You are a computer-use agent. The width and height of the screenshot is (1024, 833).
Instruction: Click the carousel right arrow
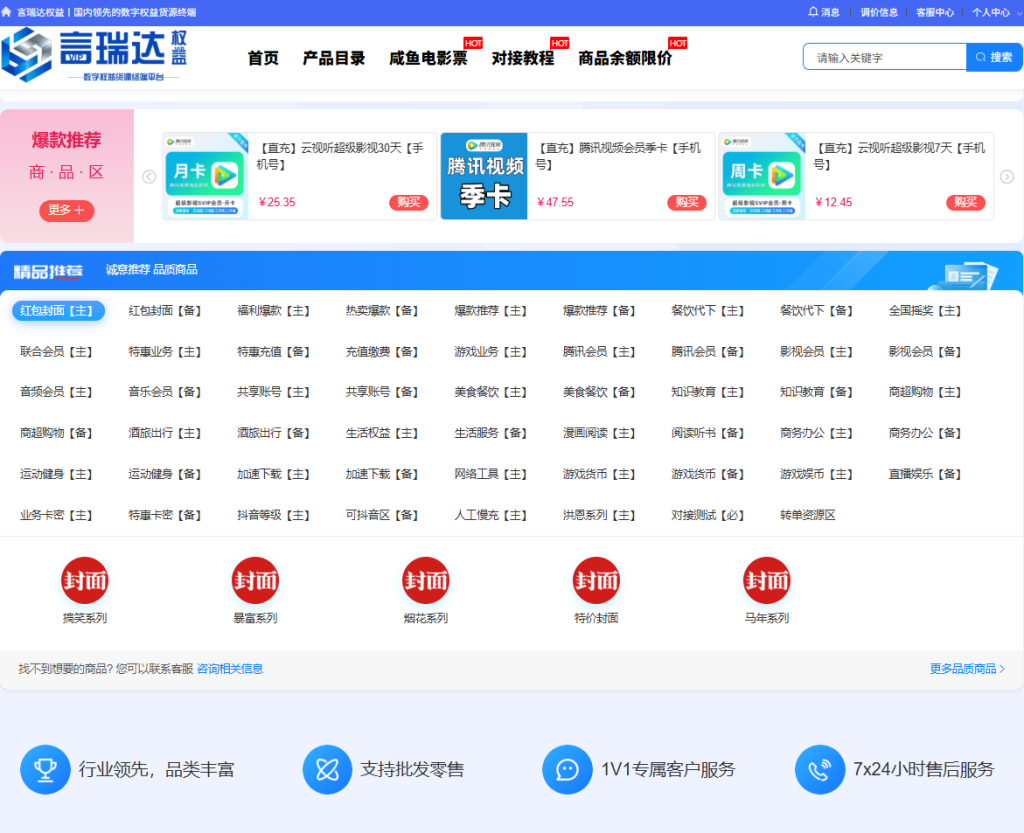pyautogui.click(x=1009, y=176)
